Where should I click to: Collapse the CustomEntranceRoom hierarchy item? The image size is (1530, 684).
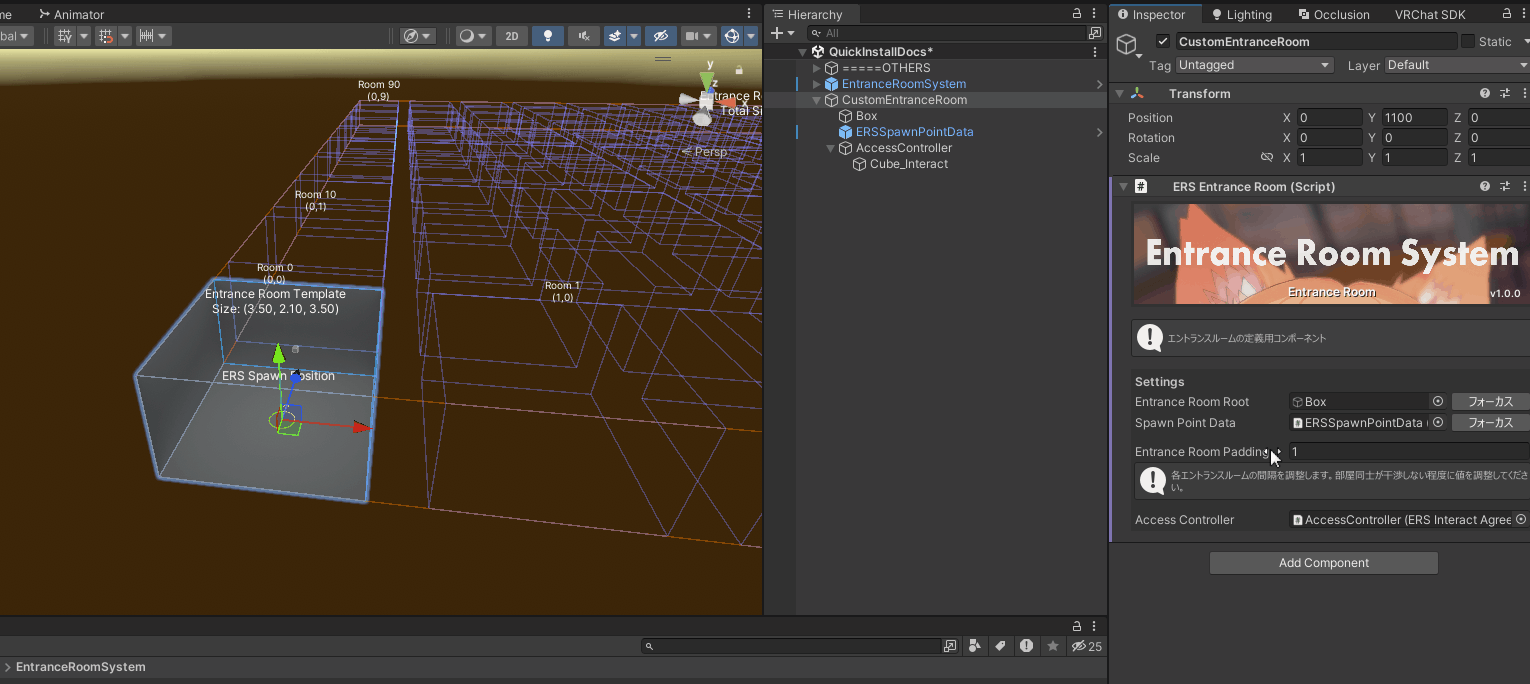(x=817, y=100)
